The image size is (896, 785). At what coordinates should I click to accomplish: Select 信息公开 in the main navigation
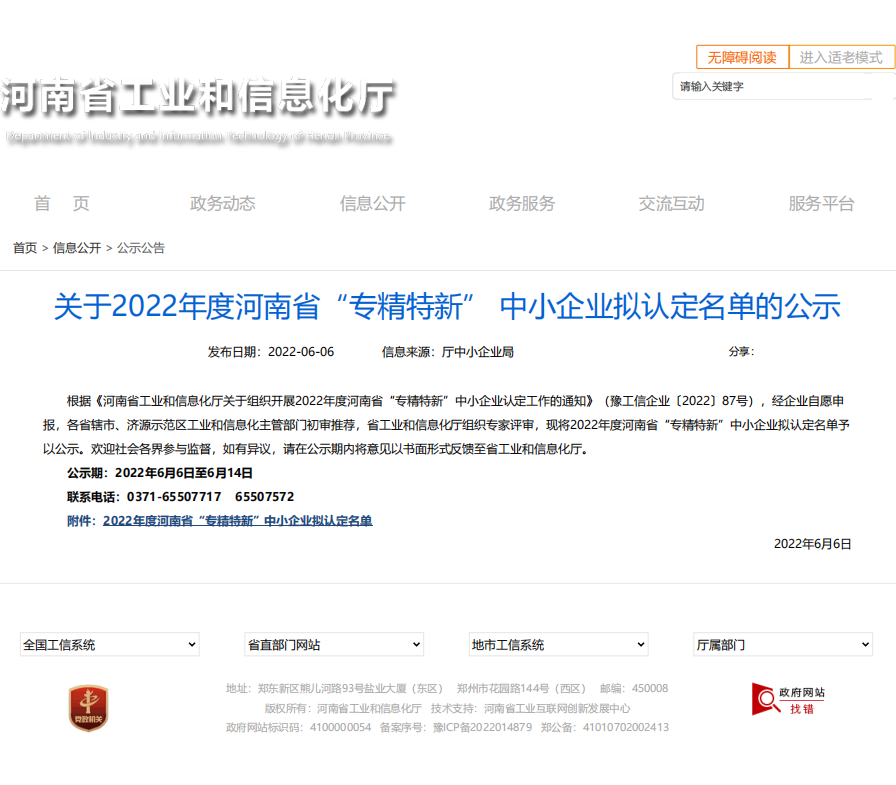coord(373,204)
